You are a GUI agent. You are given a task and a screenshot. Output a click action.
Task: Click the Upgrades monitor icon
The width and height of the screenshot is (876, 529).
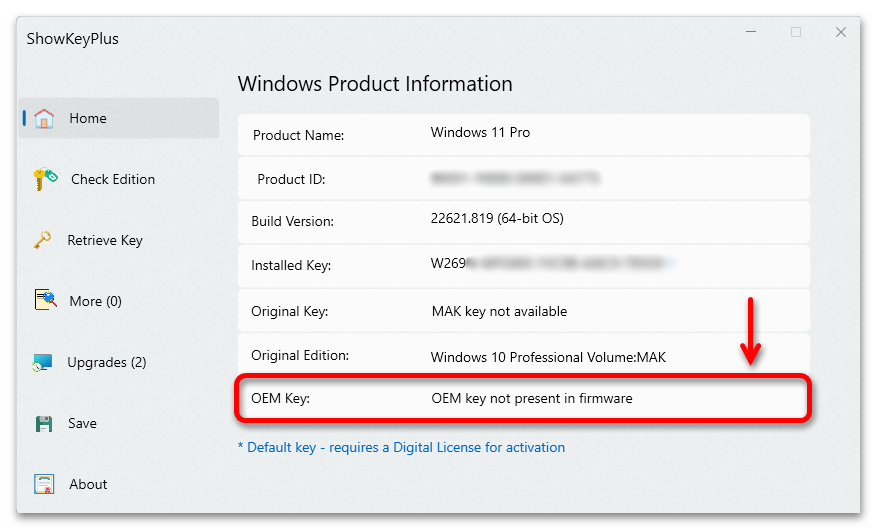pyautogui.click(x=43, y=362)
